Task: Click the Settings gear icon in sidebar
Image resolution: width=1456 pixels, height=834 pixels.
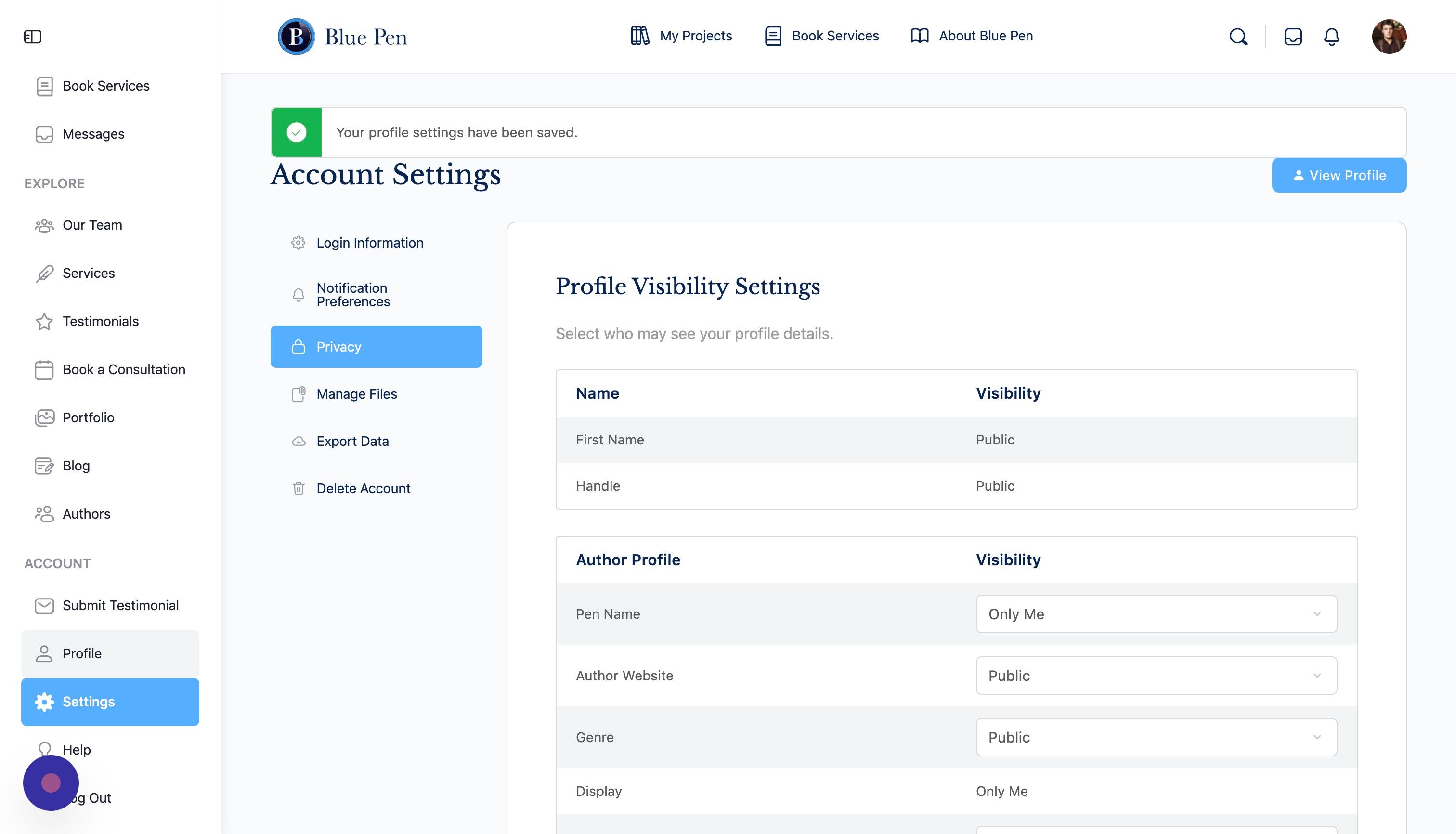Action: coord(44,702)
